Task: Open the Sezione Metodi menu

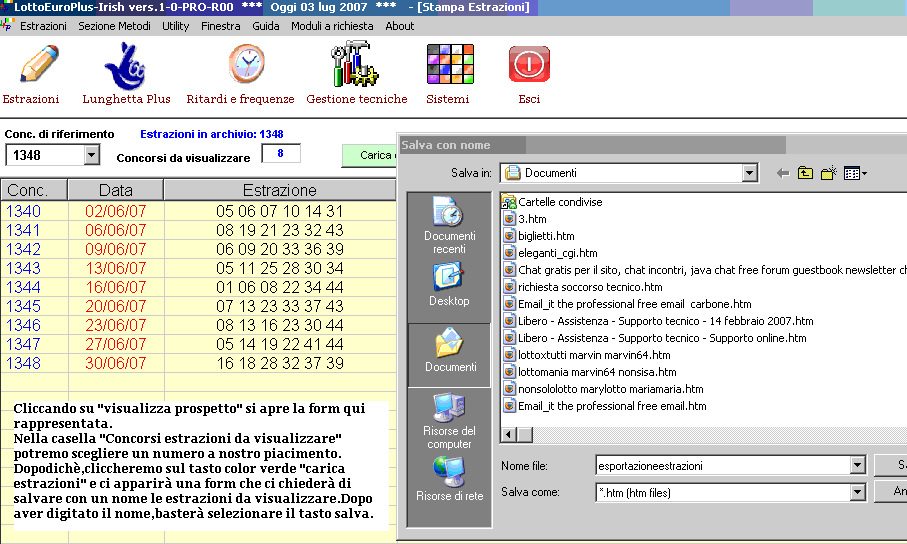Action: click(115, 26)
